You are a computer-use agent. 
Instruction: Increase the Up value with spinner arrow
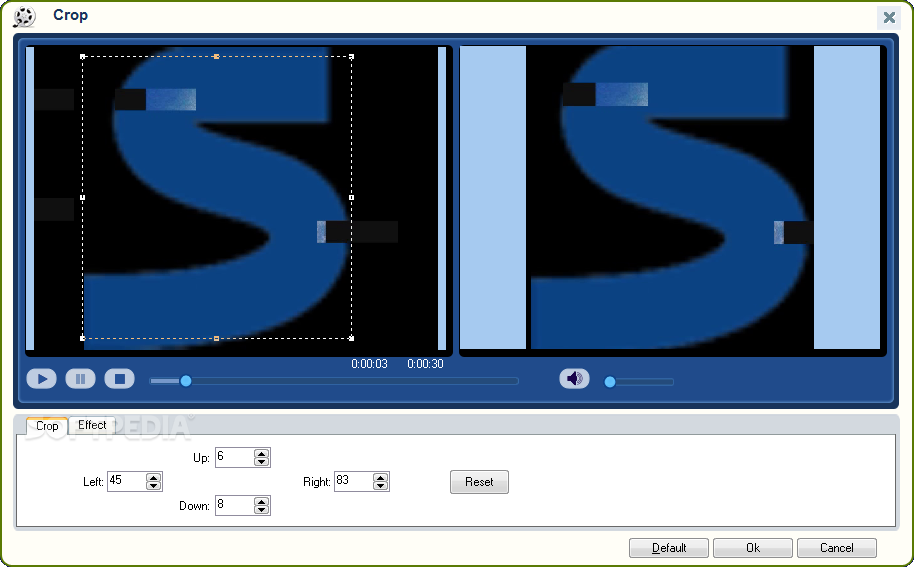[262, 453]
